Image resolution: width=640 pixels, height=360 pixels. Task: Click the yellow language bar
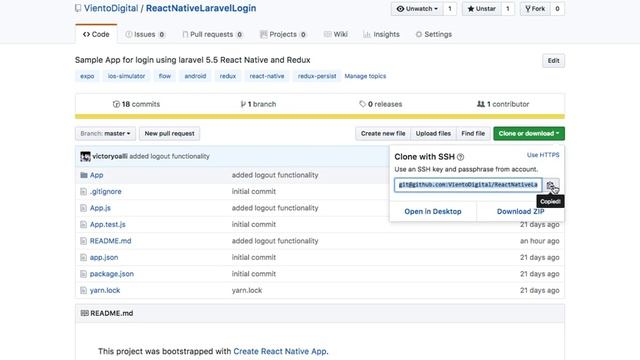click(320, 117)
